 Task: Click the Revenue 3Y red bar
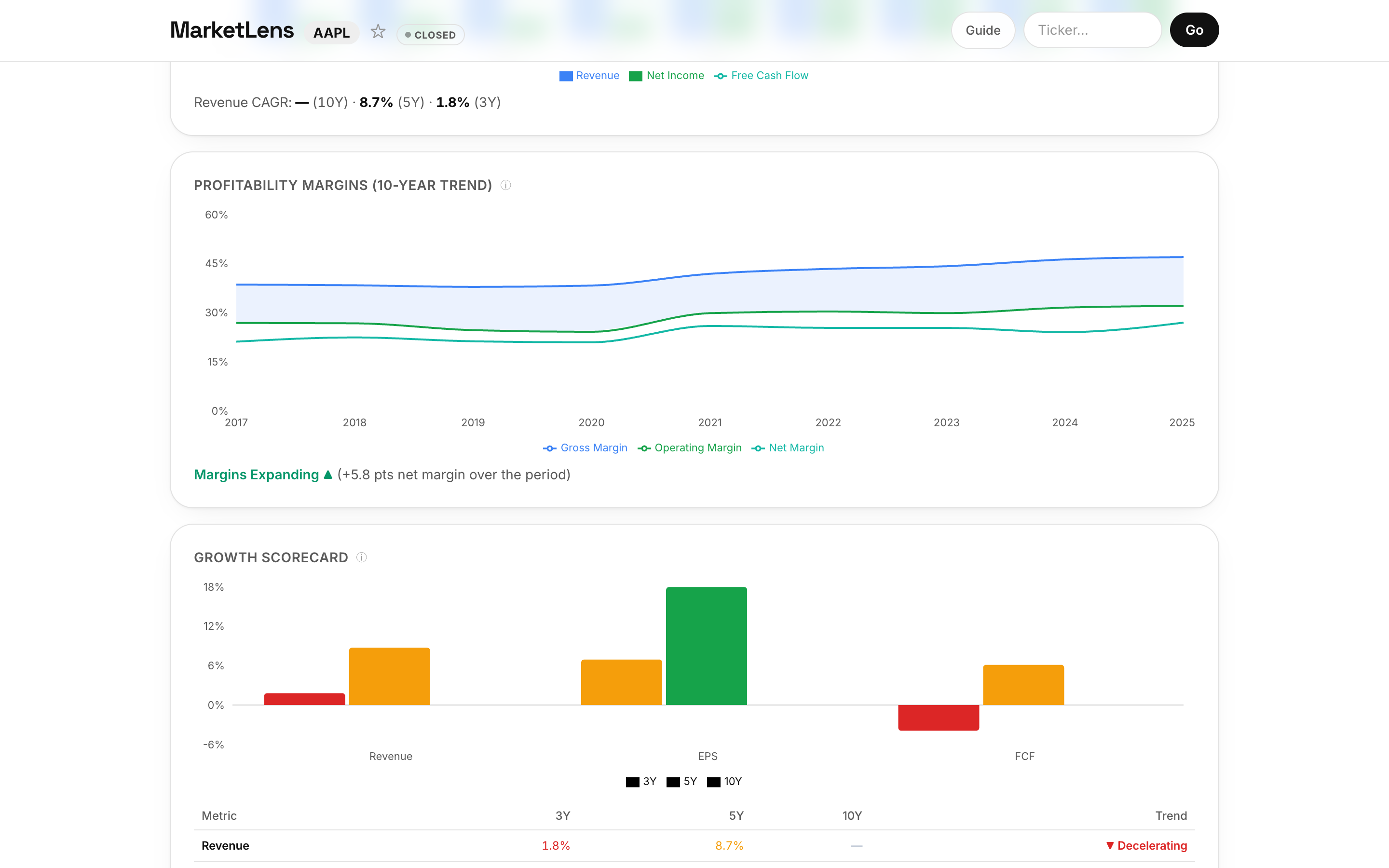tap(304, 699)
